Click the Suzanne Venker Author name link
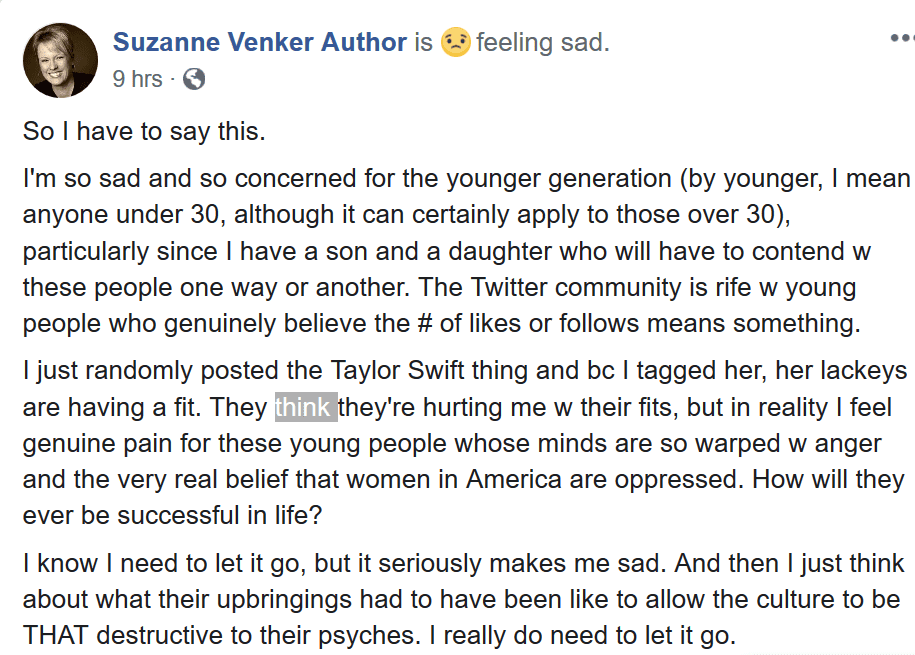 pos(260,42)
